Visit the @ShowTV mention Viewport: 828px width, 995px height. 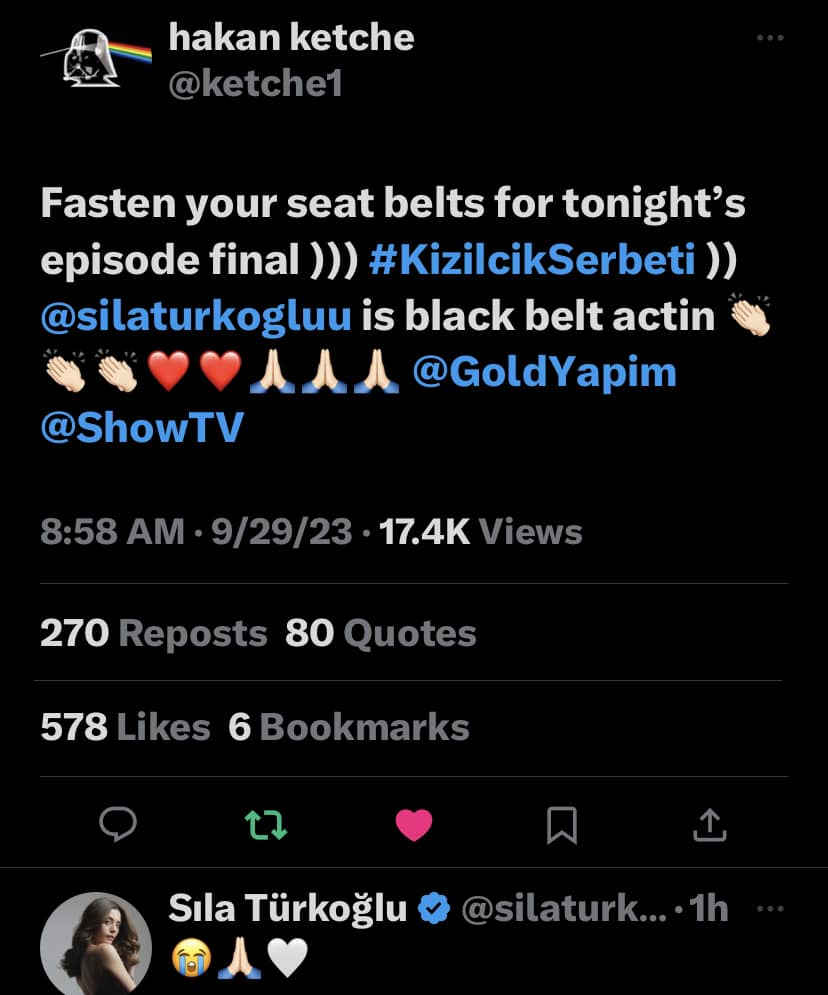(142, 427)
